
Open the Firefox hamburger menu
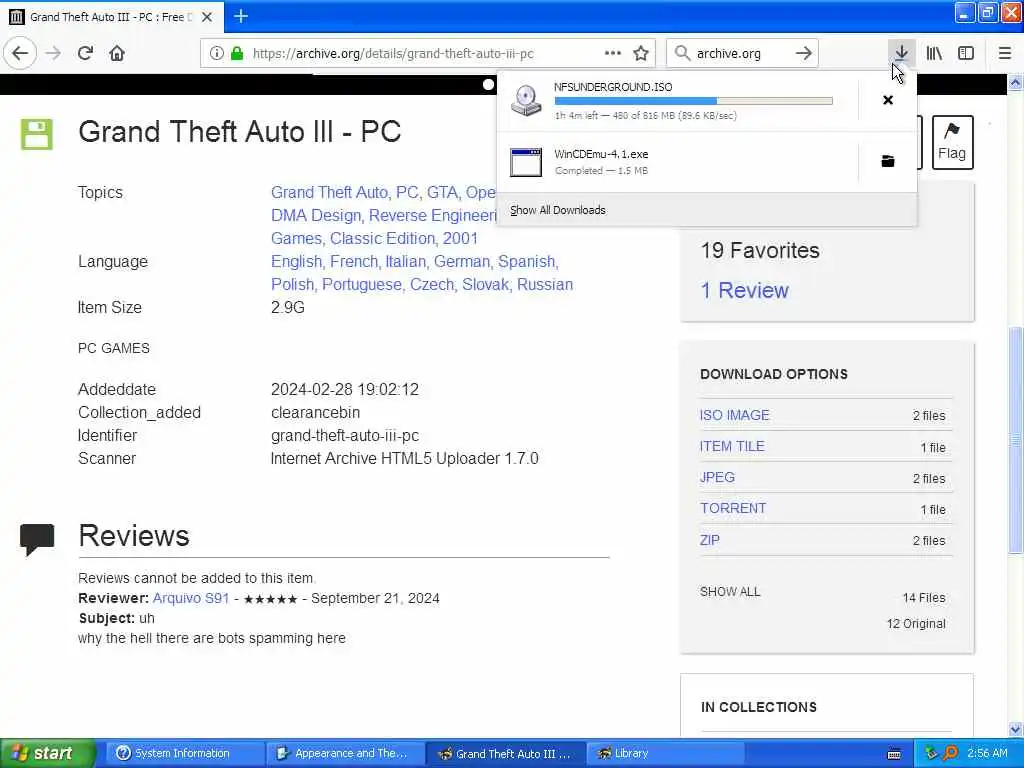tap(1005, 53)
